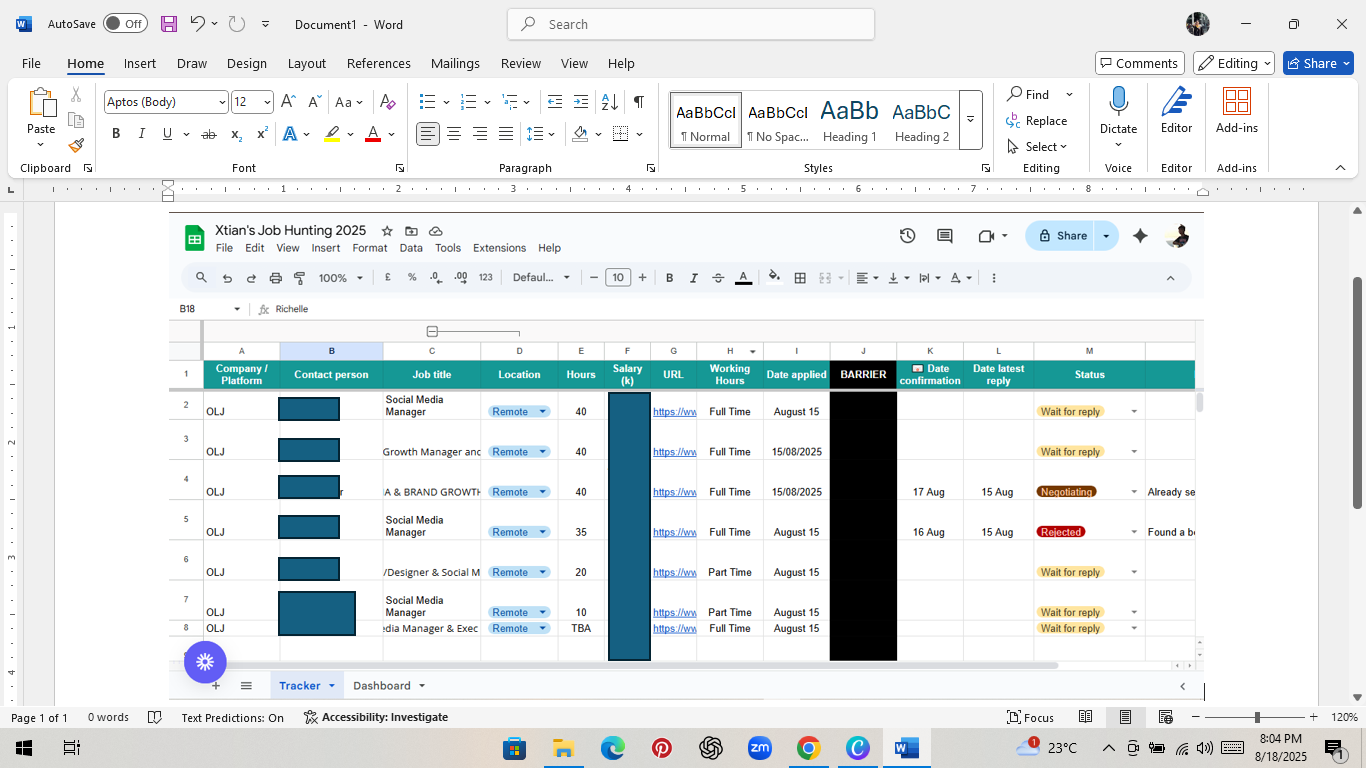Open the font name dropdown Aptos (Body)
Viewport: 1366px width, 768px height.
pyautogui.click(x=166, y=102)
